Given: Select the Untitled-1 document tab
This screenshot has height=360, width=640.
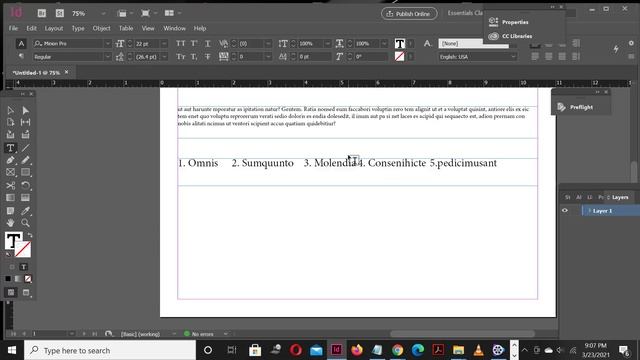Looking at the screenshot, I should 36,73.
